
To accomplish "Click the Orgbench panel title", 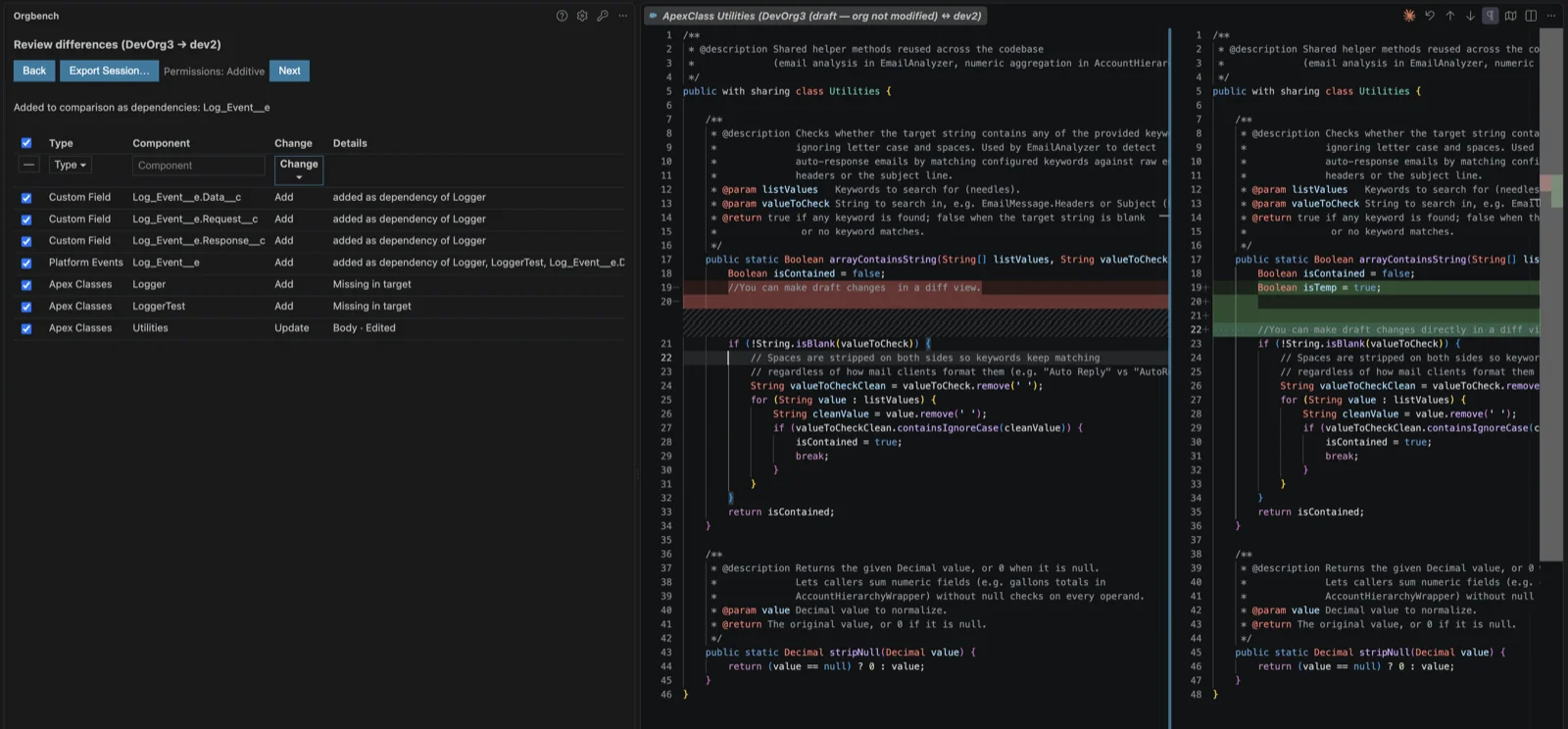I will pyautogui.click(x=36, y=16).
